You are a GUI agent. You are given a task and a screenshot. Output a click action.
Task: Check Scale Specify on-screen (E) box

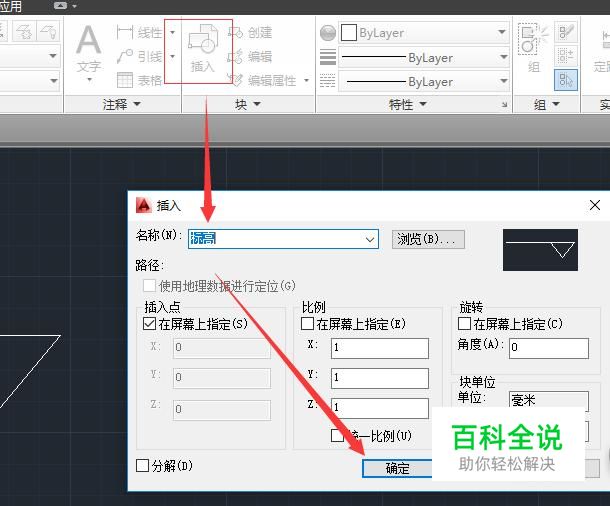pos(307,324)
